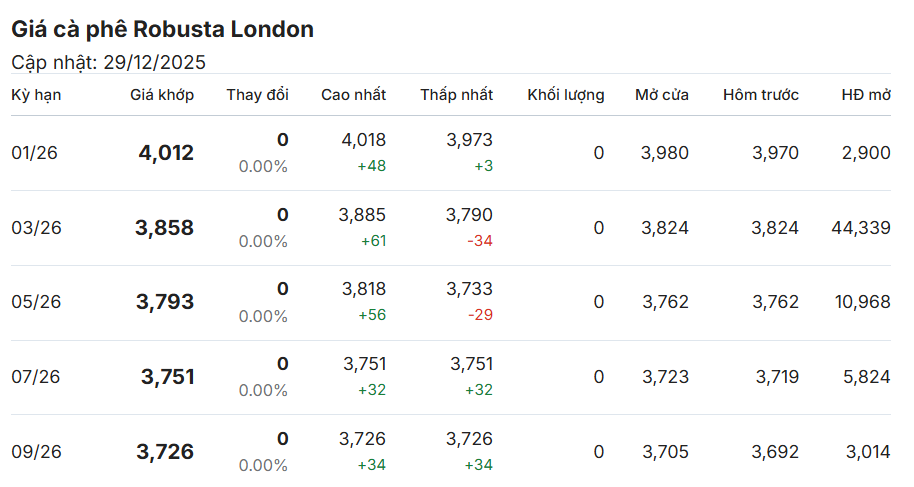The image size is (914, 487).
Task: Click the 4,012 matched price
Action: pos(166,153)
